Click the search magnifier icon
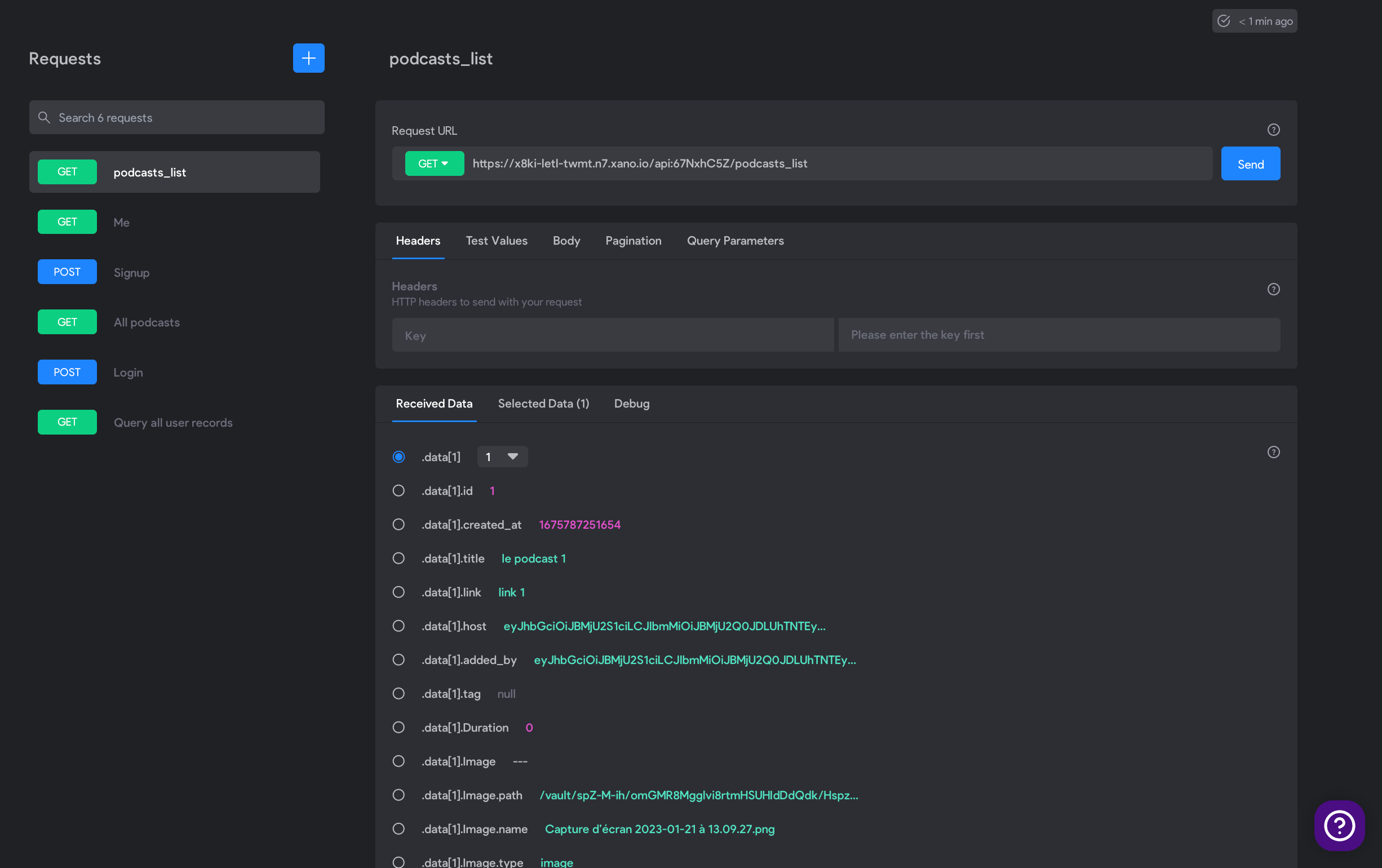The image size is (1382, 868). [43, 118]
